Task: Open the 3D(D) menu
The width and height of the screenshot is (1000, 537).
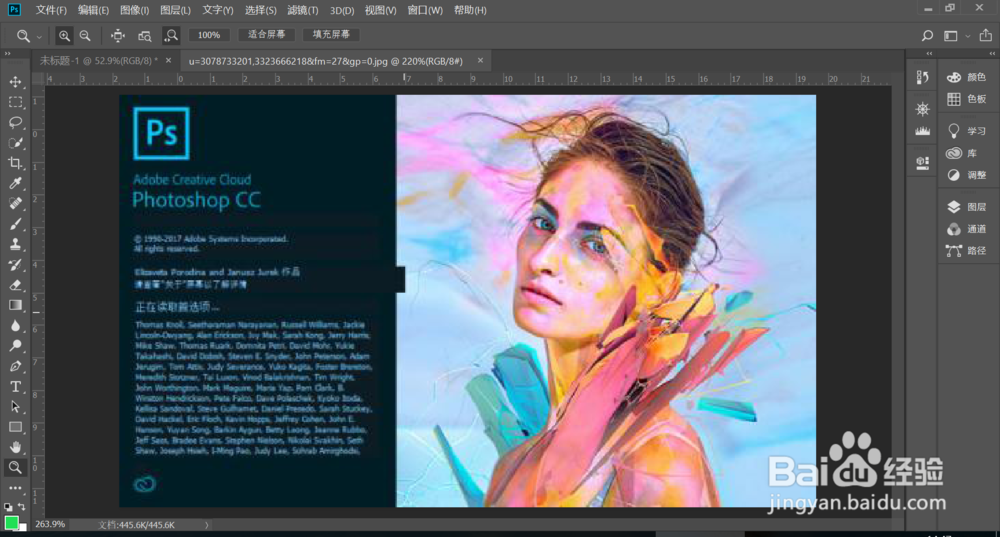Action: [x=342, y=10]
